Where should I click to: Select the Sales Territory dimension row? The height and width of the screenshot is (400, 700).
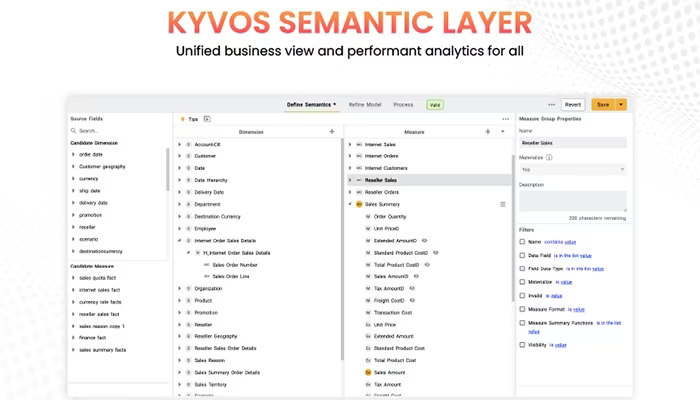257,384
